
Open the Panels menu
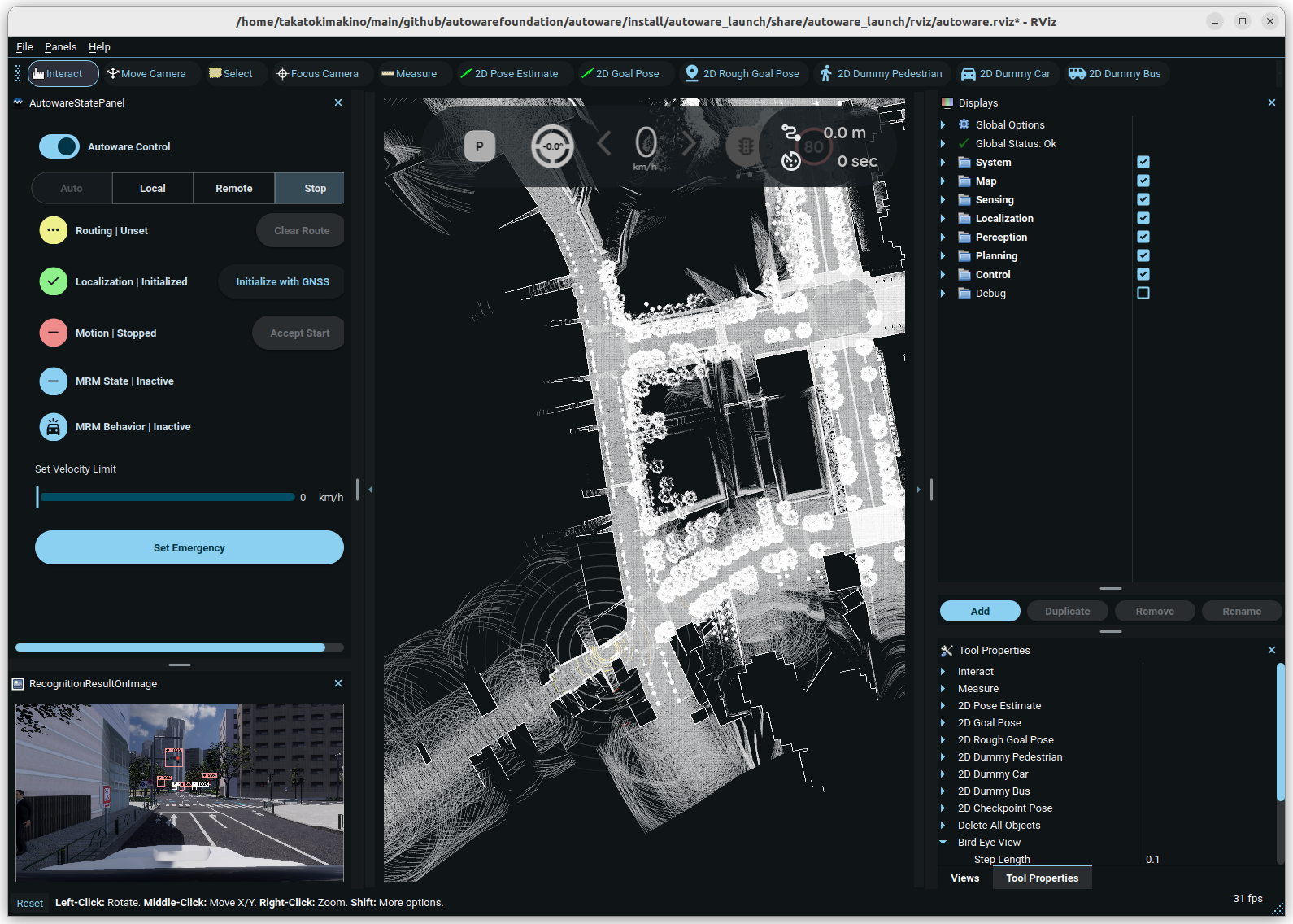(x=60, y=46)
